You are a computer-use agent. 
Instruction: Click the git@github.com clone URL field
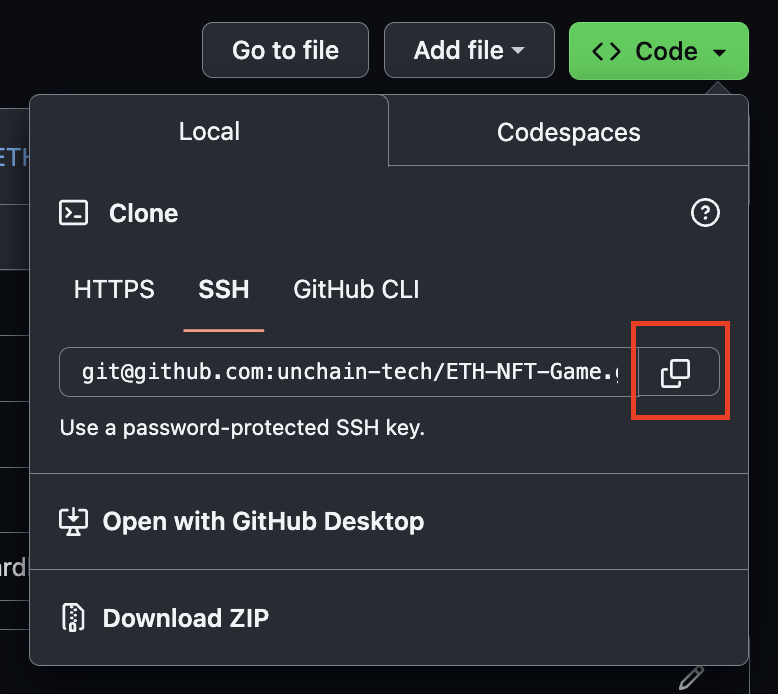(349, 372)
